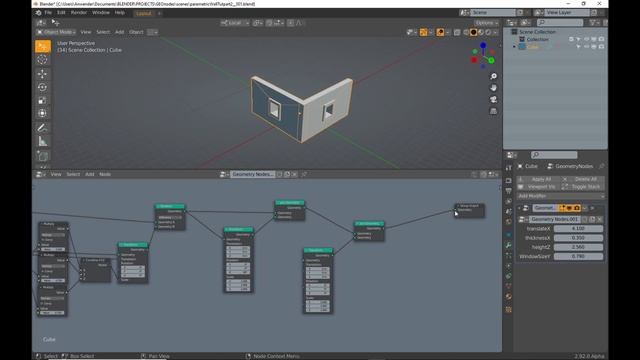Toggle rendered viewport shading mode

click(488, 32)
